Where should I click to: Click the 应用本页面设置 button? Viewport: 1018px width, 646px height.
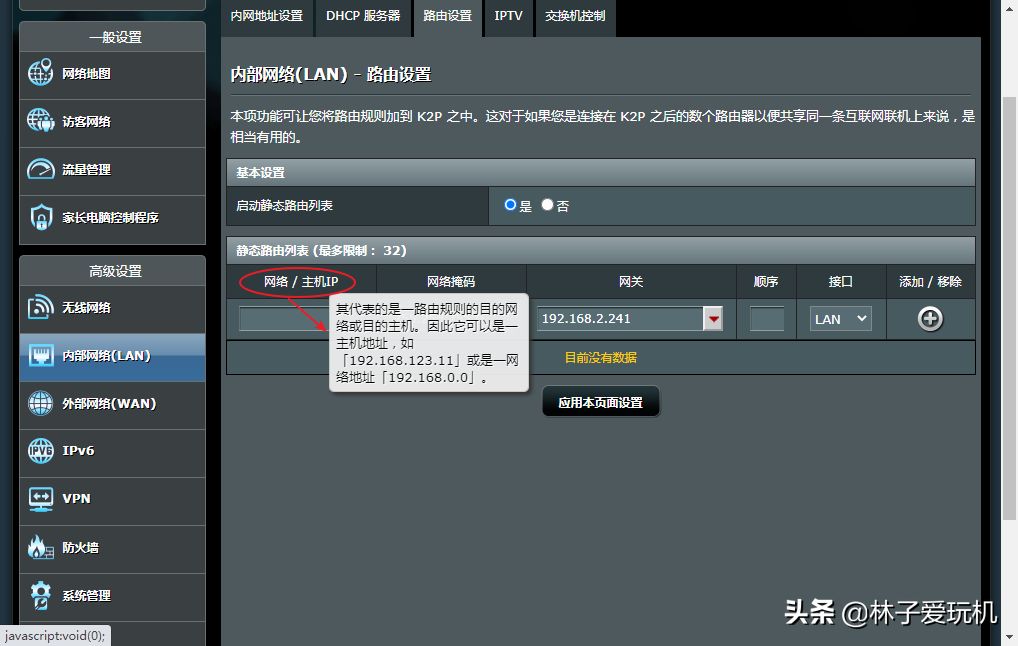tap(600, 403)
